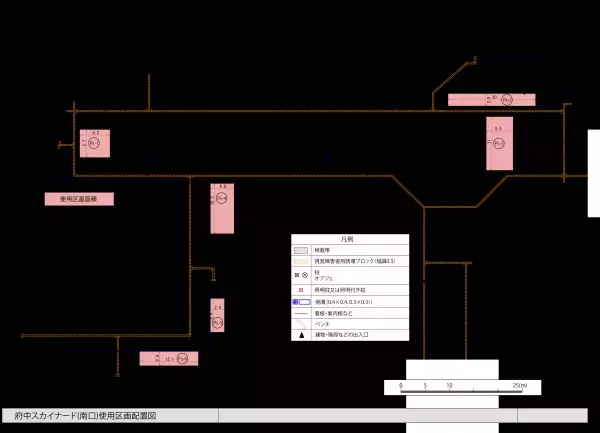Select the pink area labeled 12.1 at bottom
The width and height of the screenshot is (600, 433).
coord(168,358)
